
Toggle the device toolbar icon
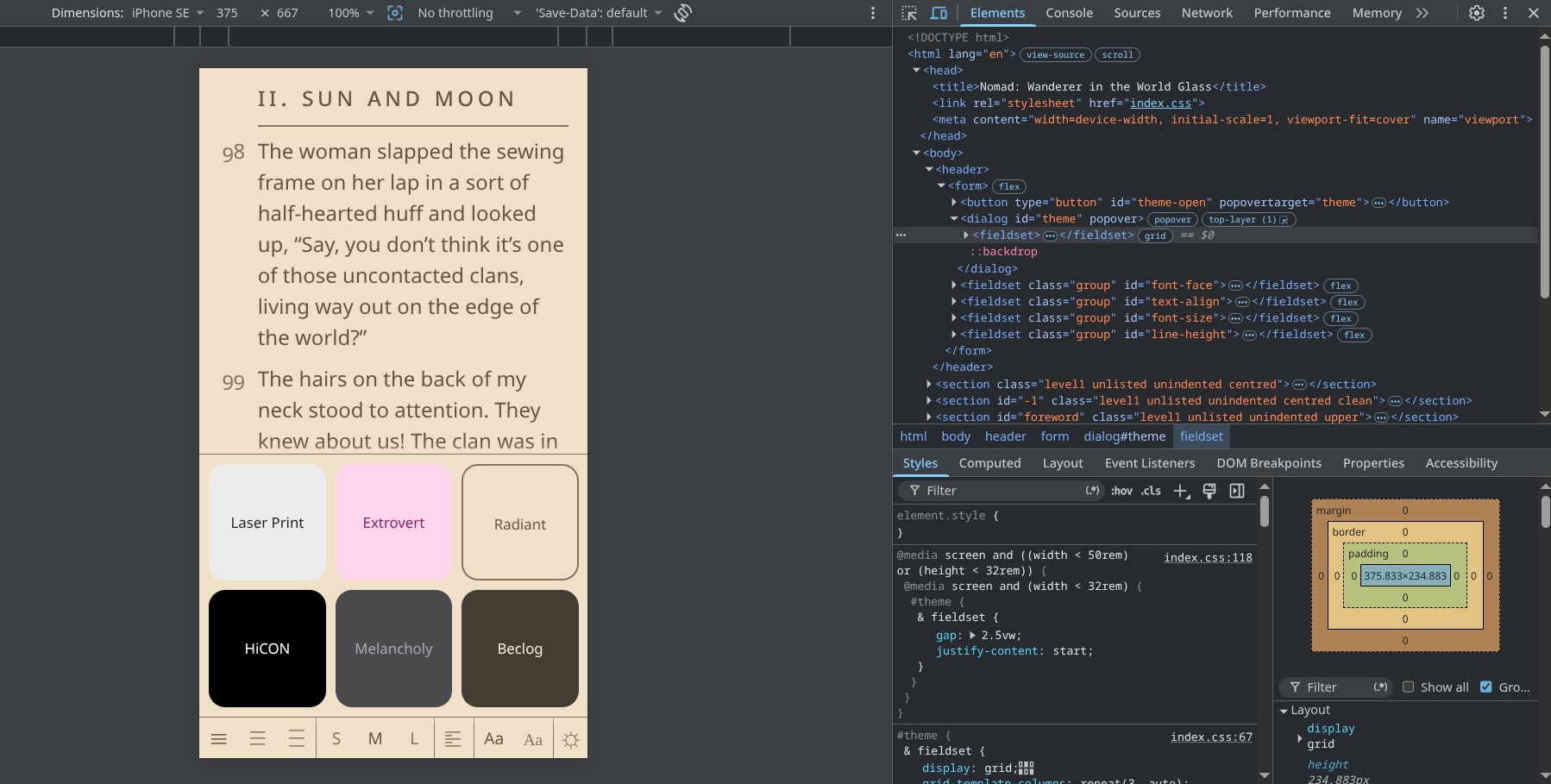[x=939, y=13]
